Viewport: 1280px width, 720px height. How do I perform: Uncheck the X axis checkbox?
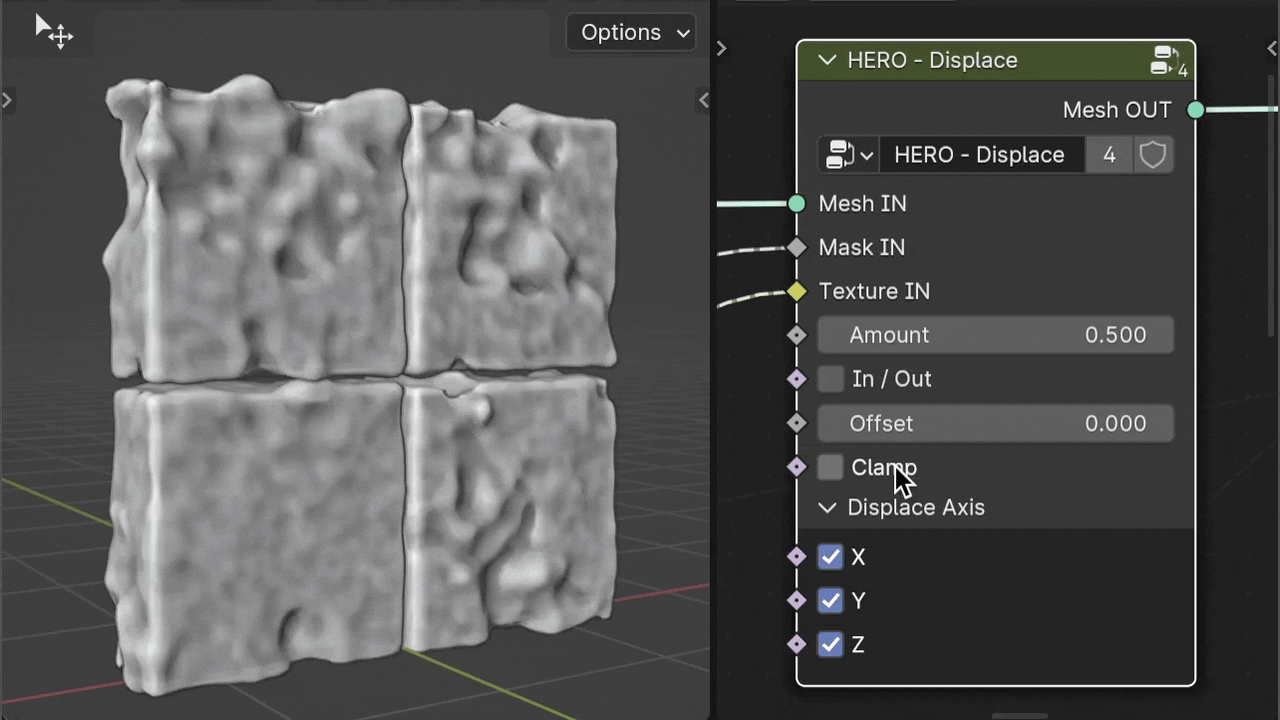point(831,557)
